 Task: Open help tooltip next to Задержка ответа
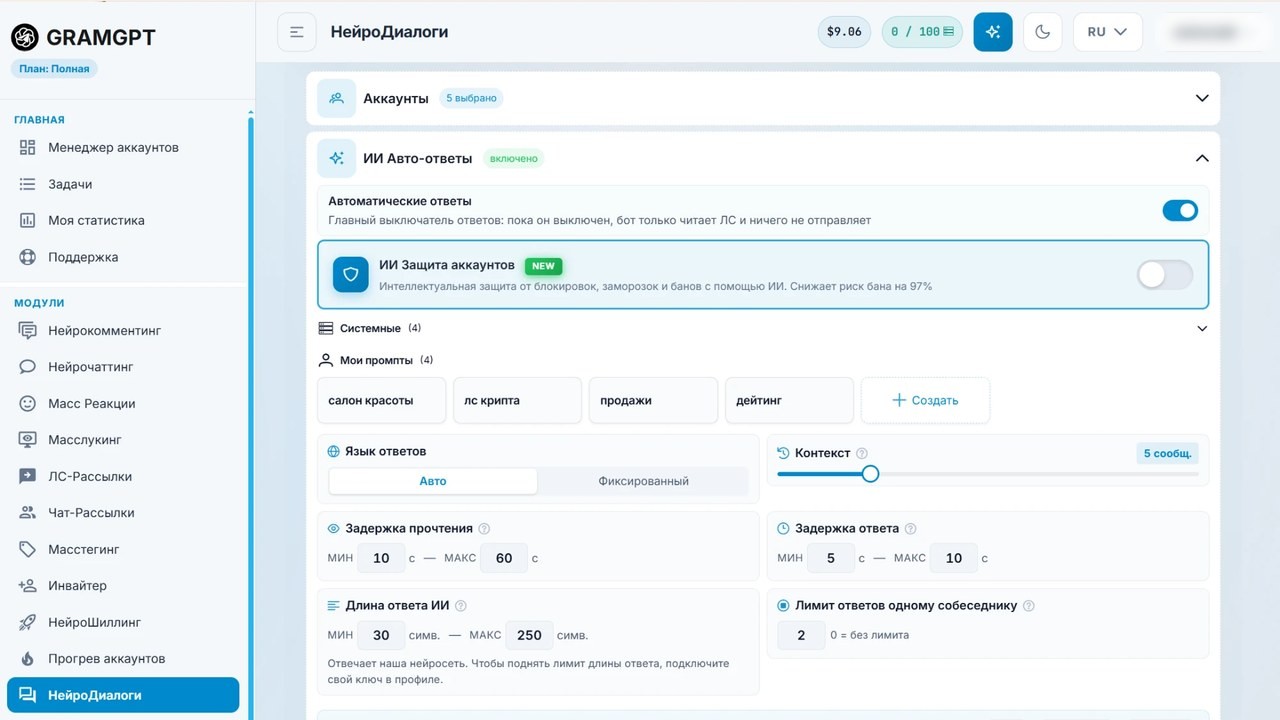[x=910, y=529]
